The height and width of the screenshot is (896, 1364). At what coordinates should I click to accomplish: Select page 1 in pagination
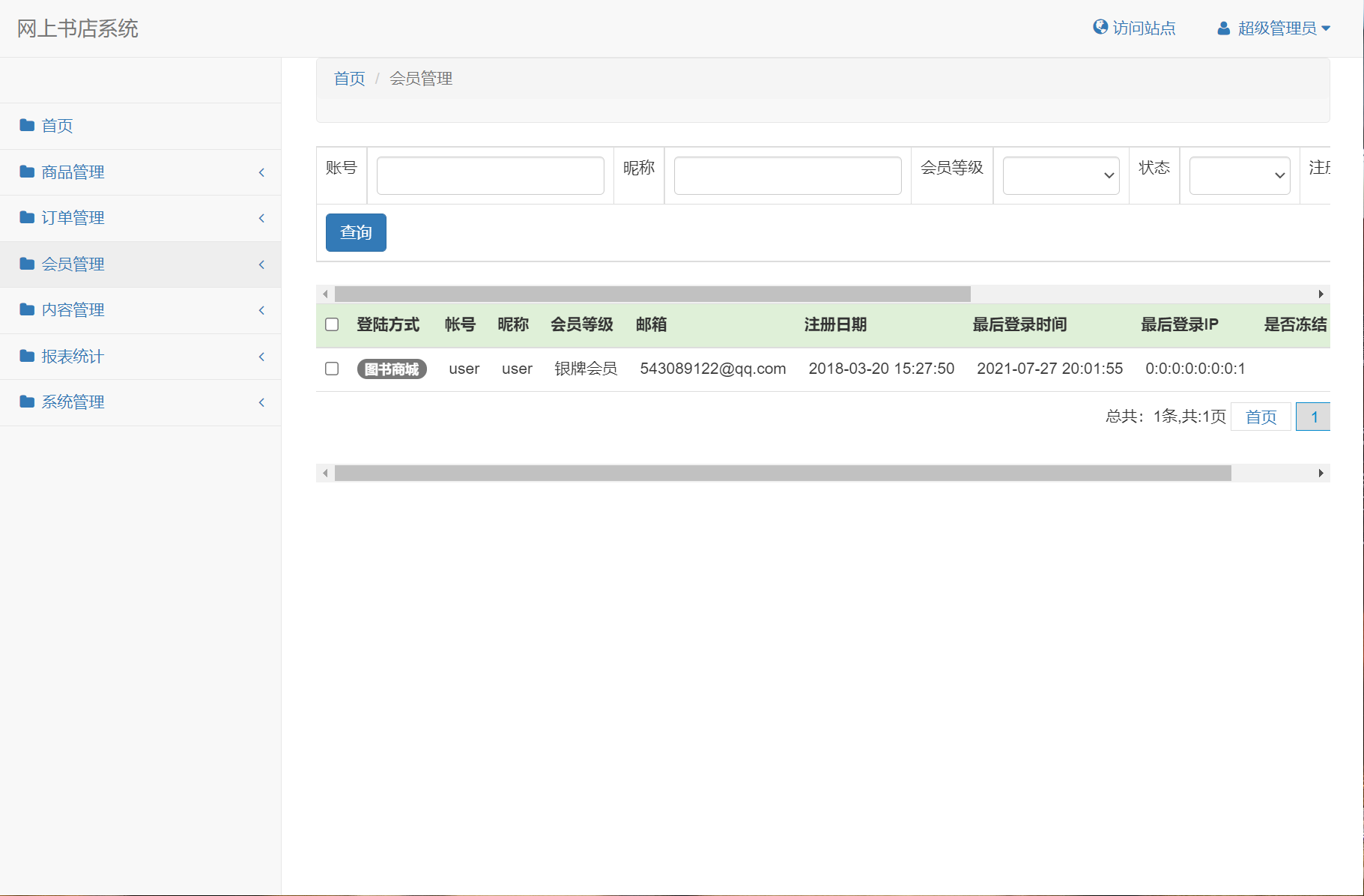coord(1314,417)
